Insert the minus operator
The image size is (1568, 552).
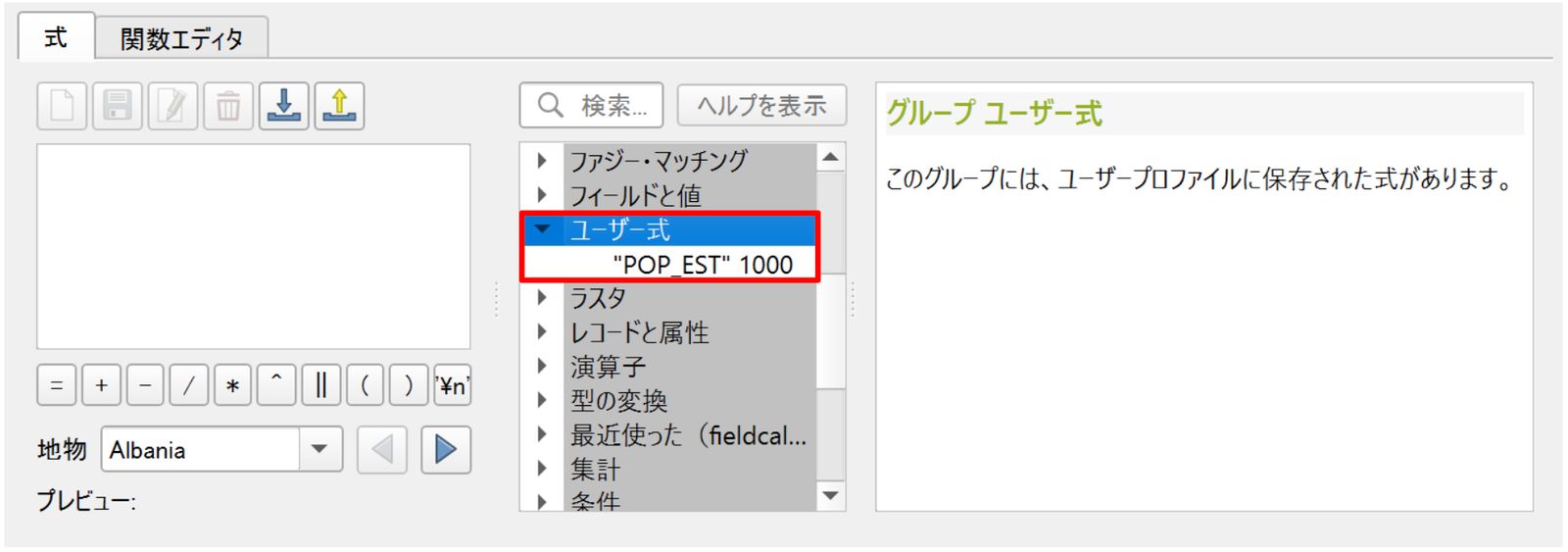tap(145, 385)
